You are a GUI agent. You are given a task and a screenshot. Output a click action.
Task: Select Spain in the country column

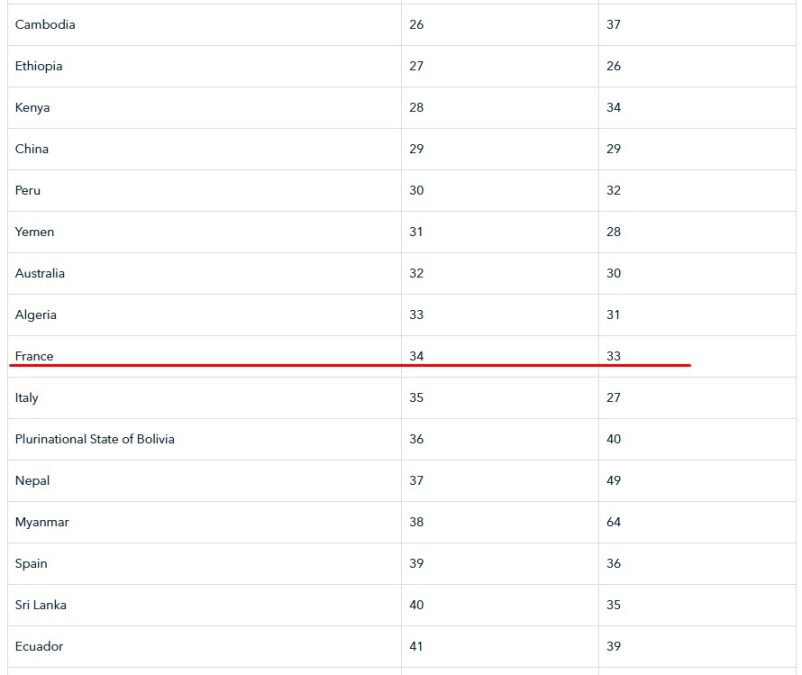31,564
